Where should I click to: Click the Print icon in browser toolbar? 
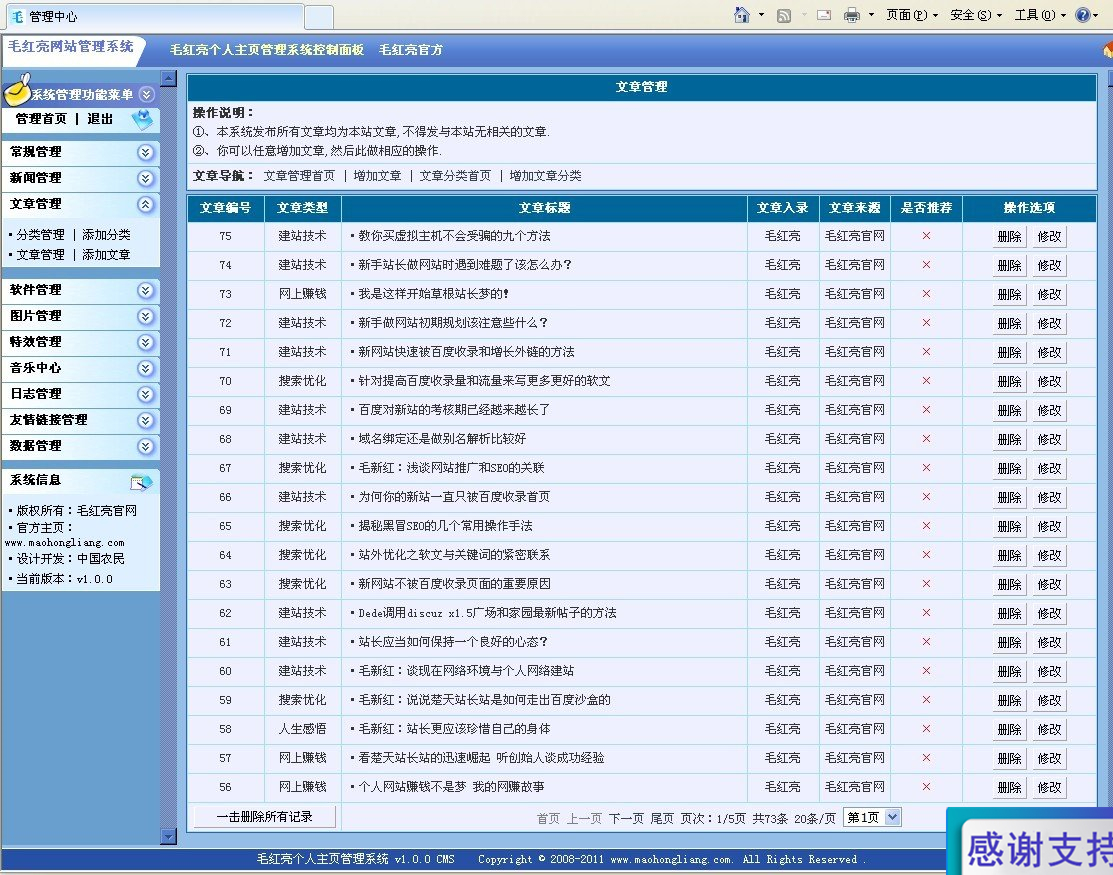click(852, 15)
